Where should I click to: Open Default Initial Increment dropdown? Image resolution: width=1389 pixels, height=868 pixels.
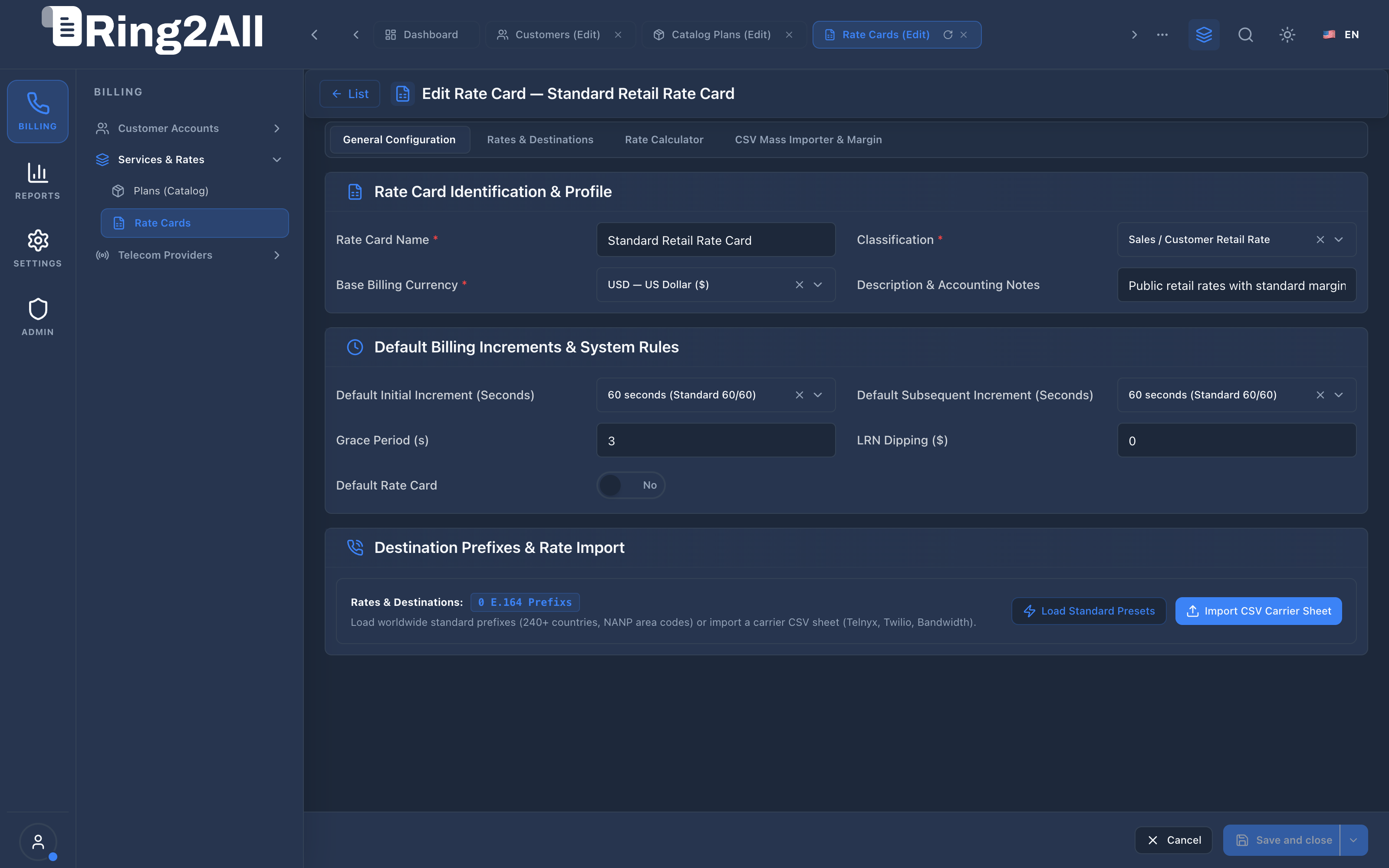click(818, 395)
